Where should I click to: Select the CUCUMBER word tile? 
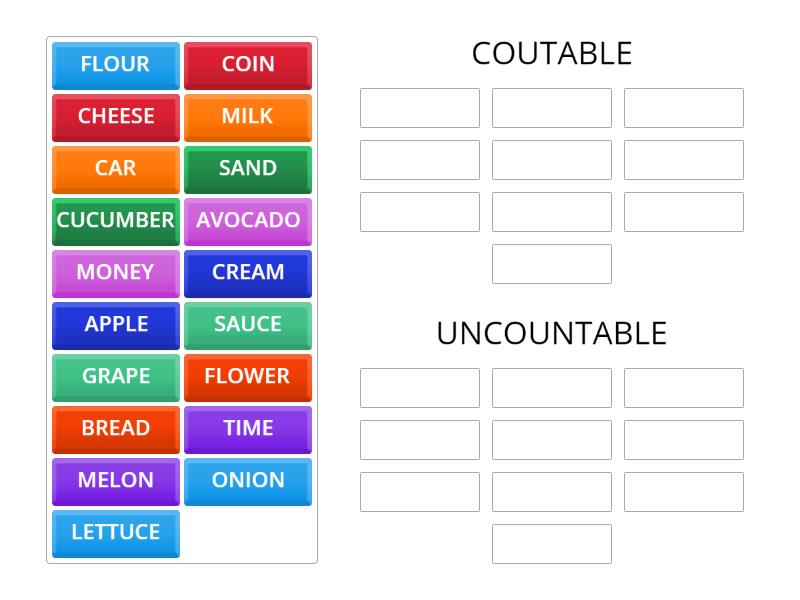click(x=115, y=221)
